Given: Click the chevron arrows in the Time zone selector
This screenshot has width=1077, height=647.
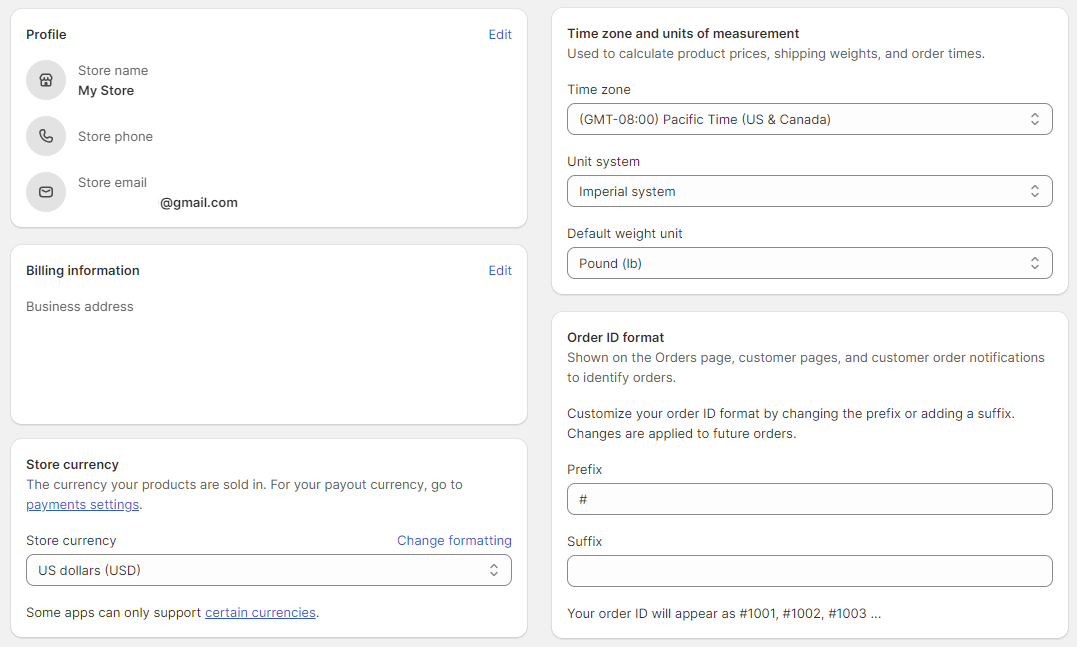Looking at the screenshot, I should (x=1035, y=119).
